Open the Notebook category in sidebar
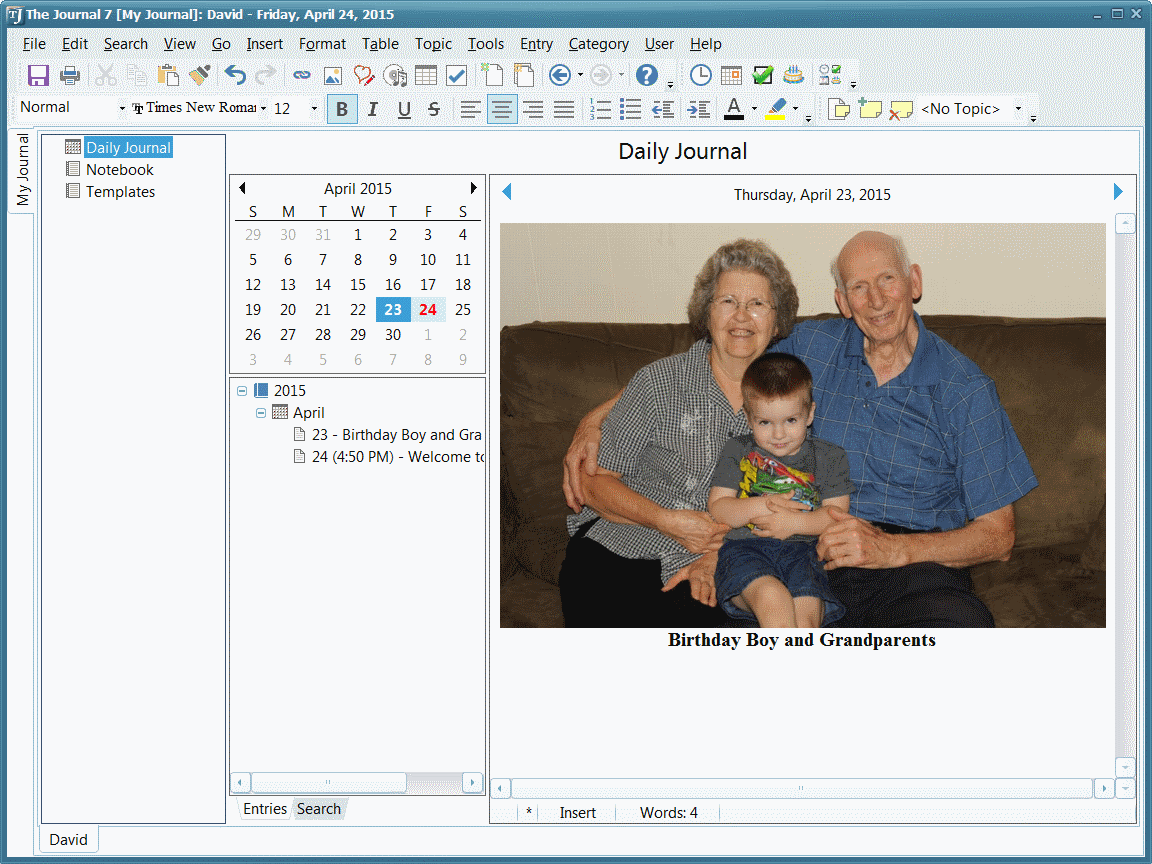 [x=119, y=170]
